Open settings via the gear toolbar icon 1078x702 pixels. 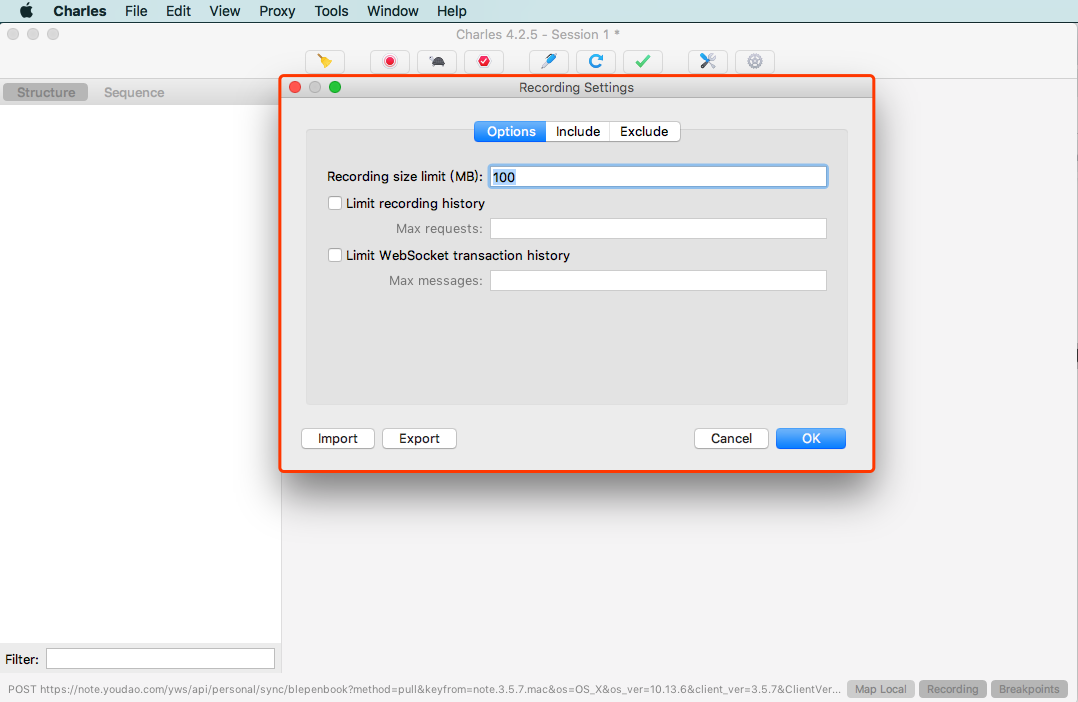click(x=755, y=61)
